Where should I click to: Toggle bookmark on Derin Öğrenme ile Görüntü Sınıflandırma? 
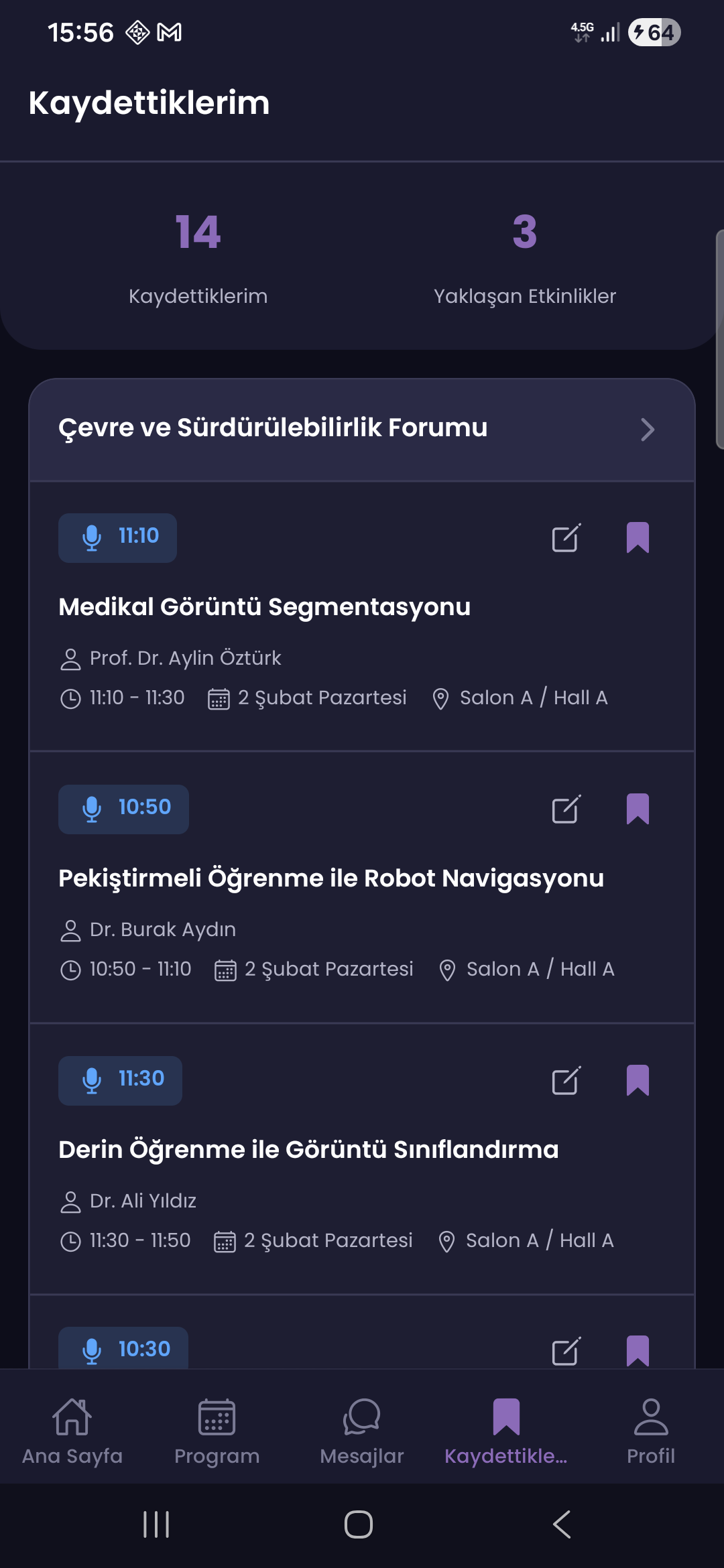(x=638, y=1081)
